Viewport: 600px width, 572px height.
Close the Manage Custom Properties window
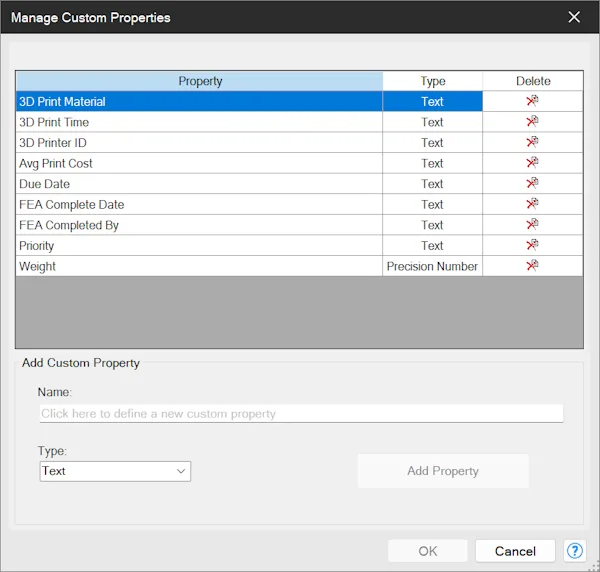[574, 17]
